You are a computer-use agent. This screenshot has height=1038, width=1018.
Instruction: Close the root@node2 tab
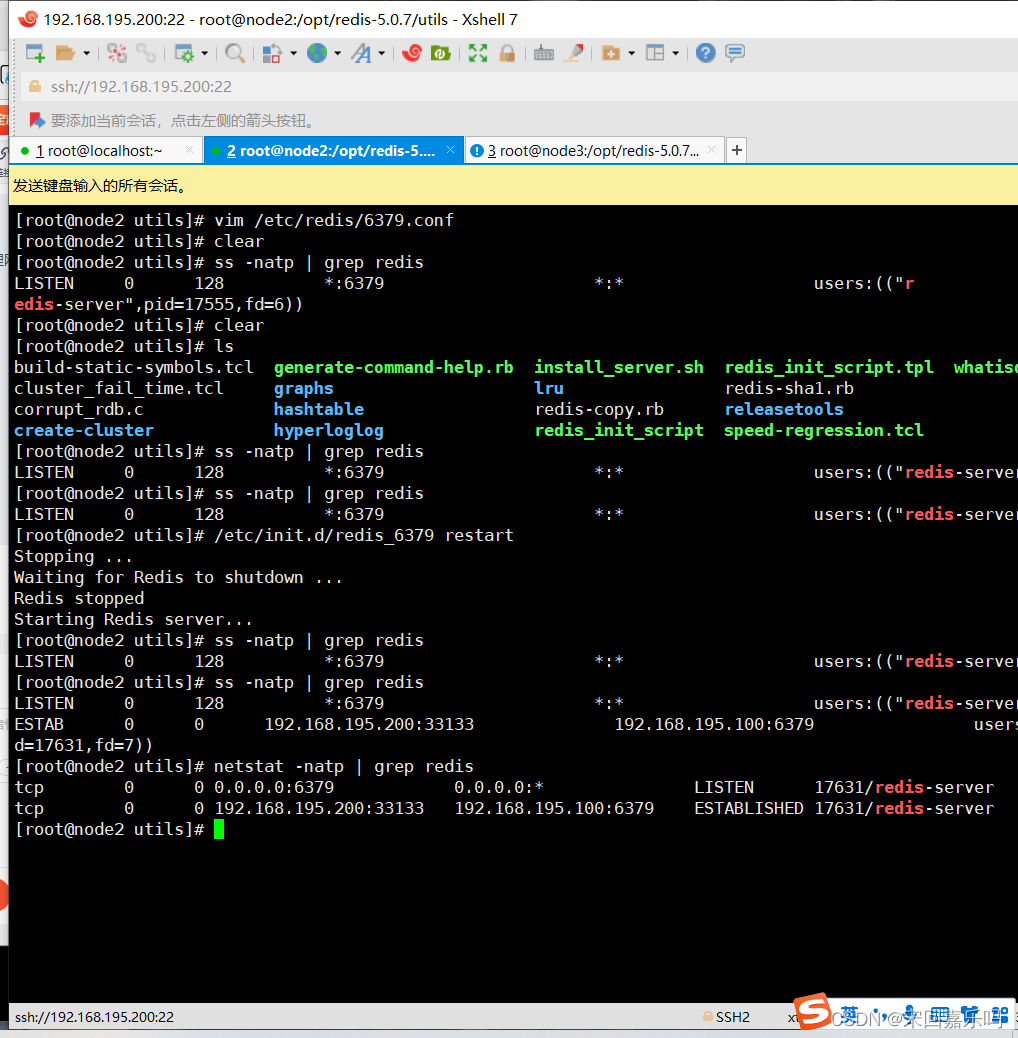tap(450, 150)
